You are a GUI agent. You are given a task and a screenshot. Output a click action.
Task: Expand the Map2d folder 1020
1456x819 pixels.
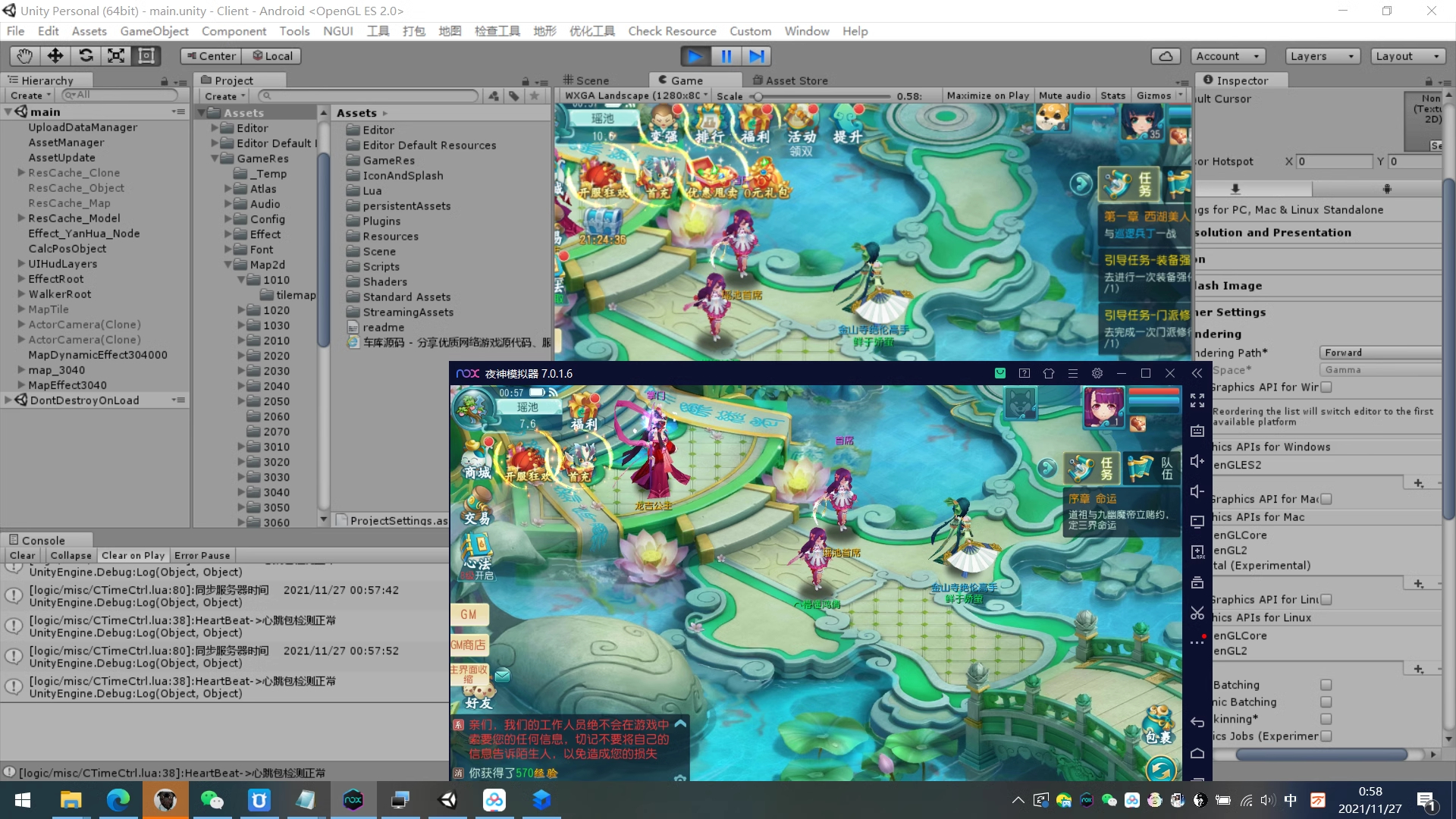point(241,310)
